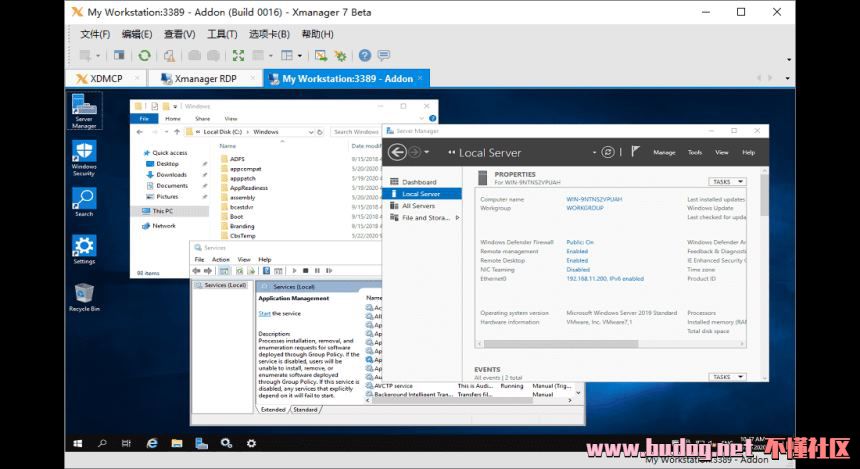860x469 pixels.
Task: Open the layout dropdown arrow in Xmanager toolbar
Action: (299, 55)
